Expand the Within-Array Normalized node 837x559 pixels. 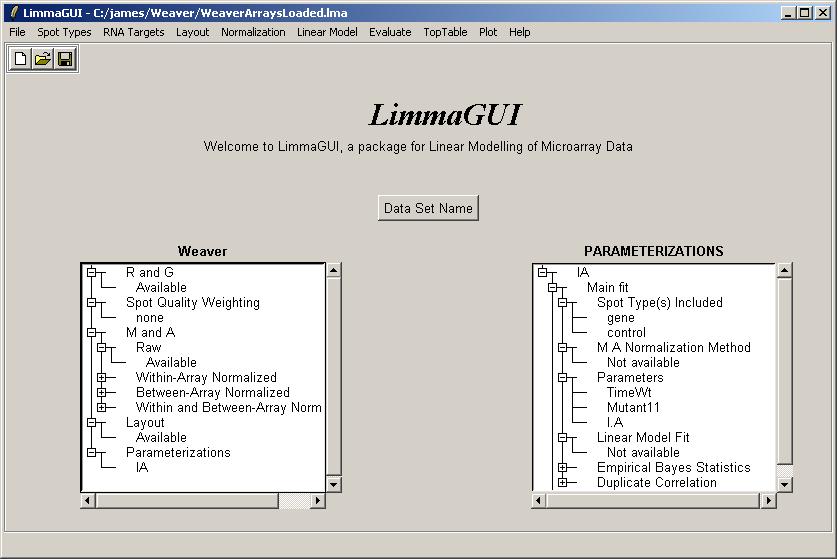tap(102, 378)
